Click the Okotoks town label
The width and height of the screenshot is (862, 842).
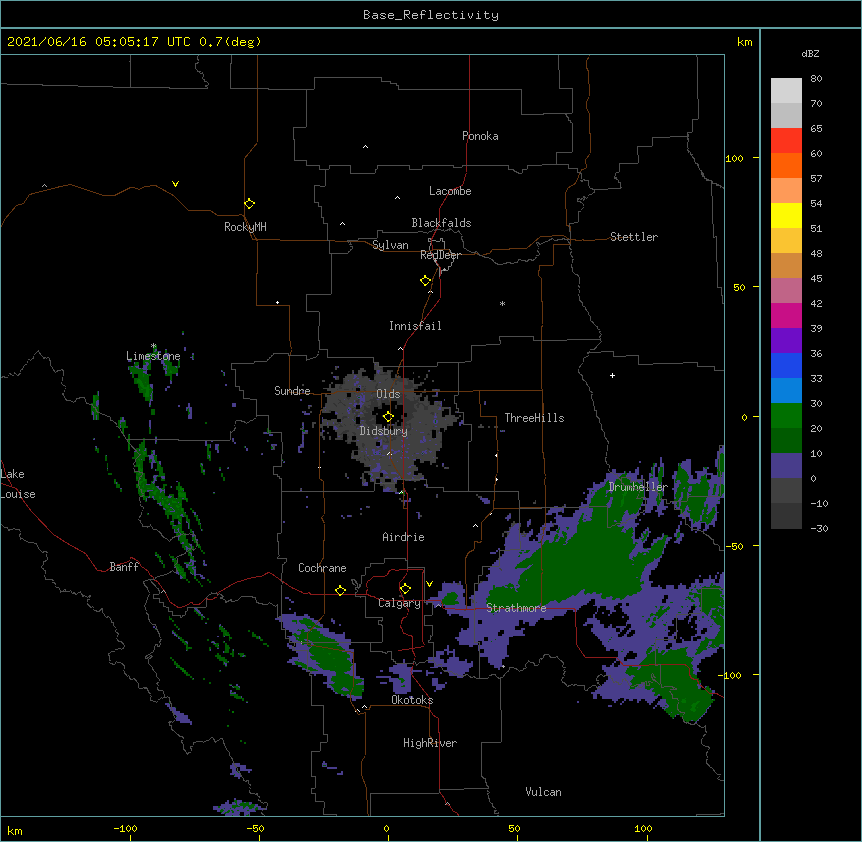pyautogui.click(x=412, y=700)
